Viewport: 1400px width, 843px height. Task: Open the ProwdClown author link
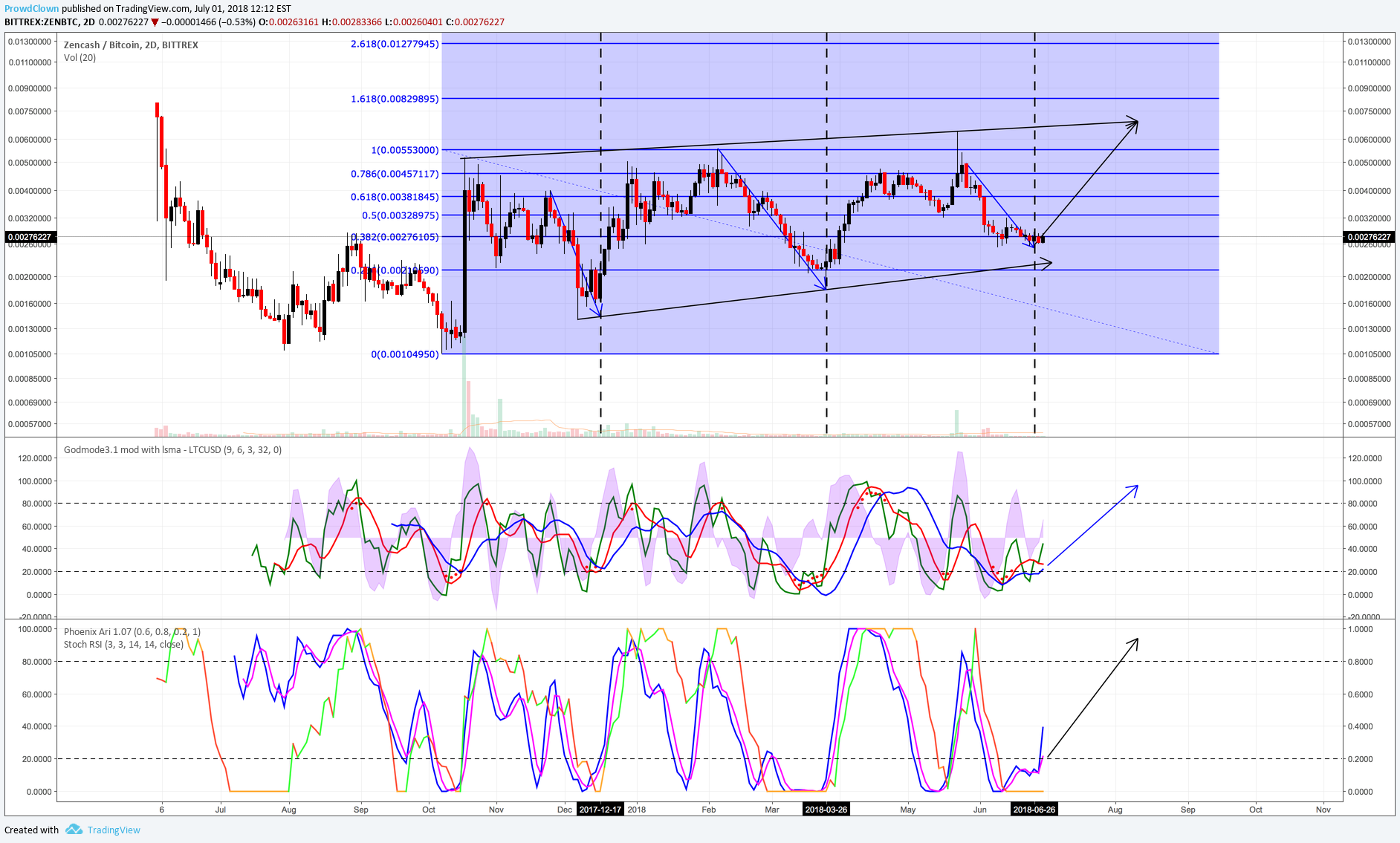pyautogui.click(x=31, y=9)
